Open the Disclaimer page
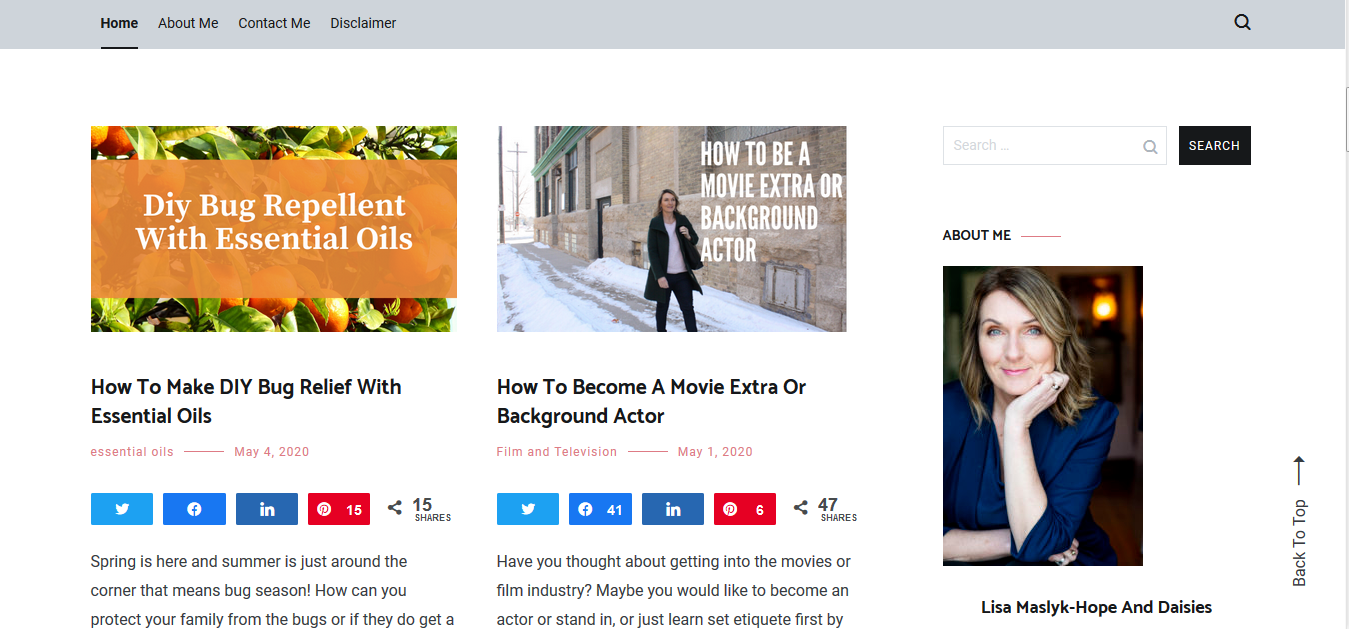 pyautogui.click(x=363, y=23)
